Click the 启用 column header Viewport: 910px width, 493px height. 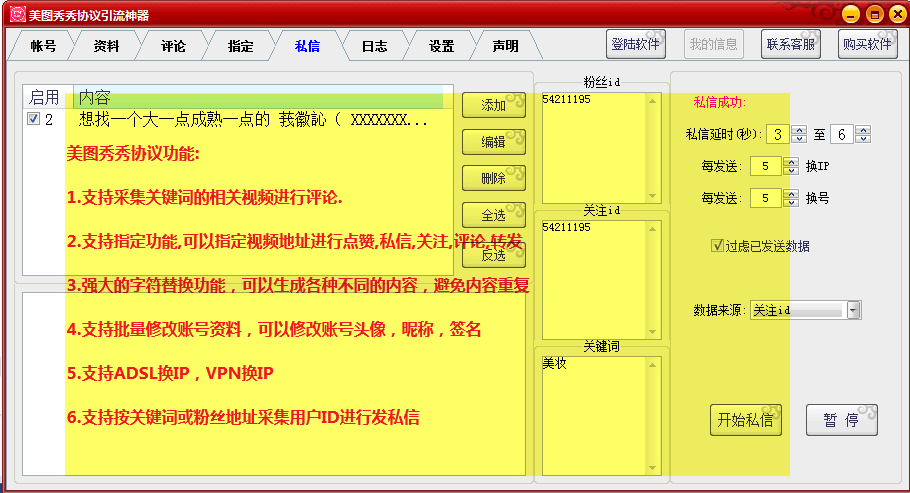48,96
